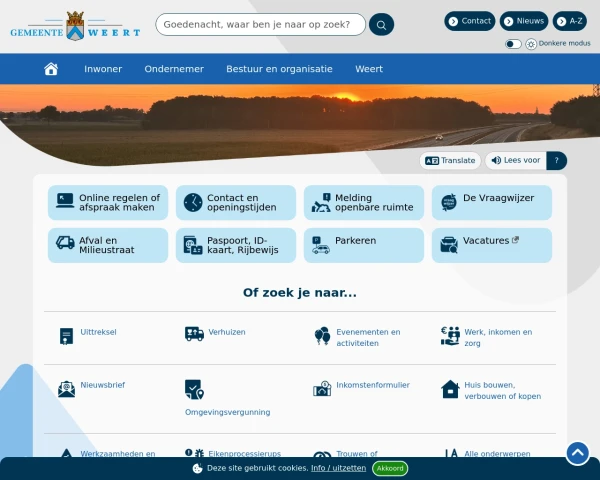Click the Huis bouwen house icon
Image resolution: width=600 pixels, height=480 pixels.
pyautogui.click(x=450, y=389)
